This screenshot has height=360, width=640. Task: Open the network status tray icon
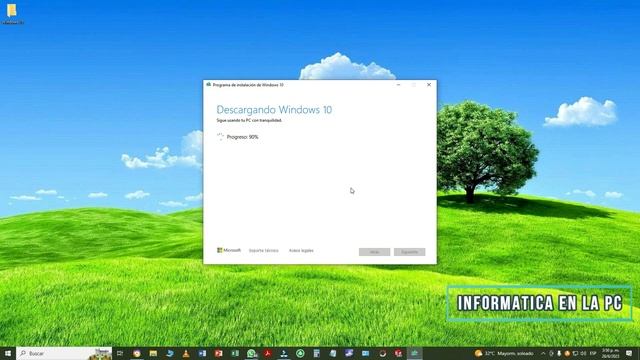(x=575, y=353)
